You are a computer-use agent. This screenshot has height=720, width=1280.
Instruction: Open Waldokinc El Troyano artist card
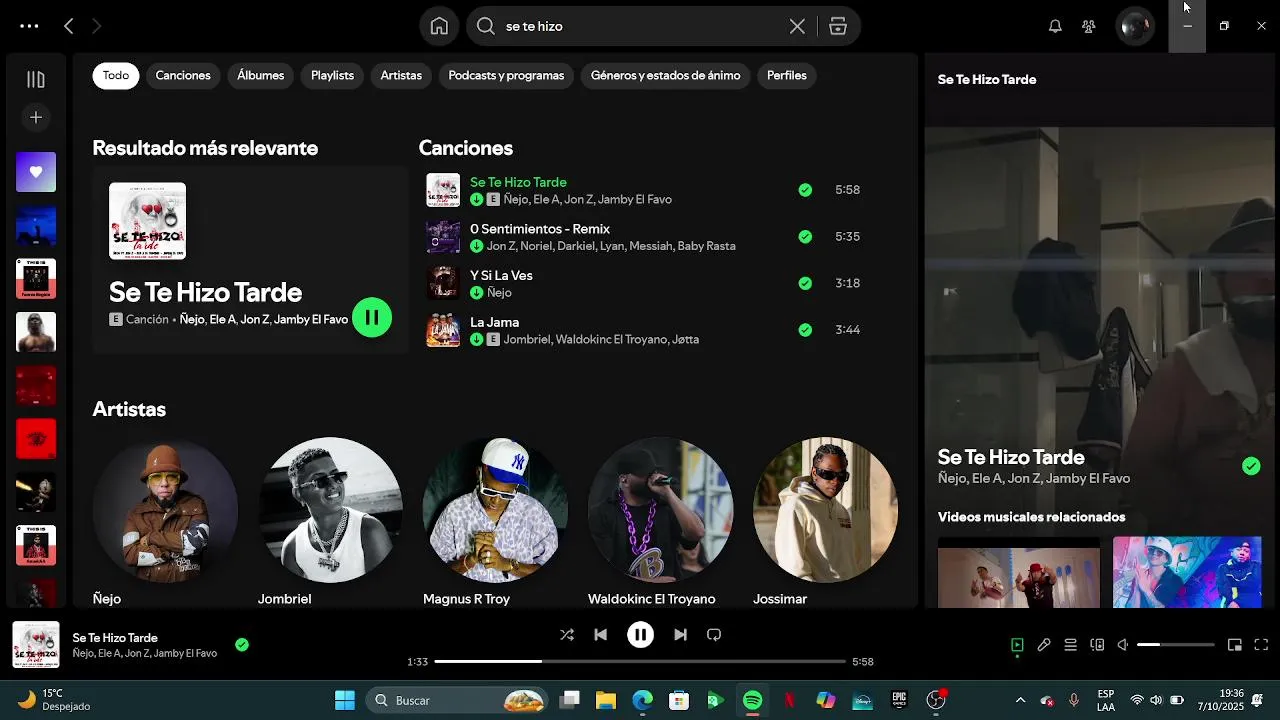(660, 522)
